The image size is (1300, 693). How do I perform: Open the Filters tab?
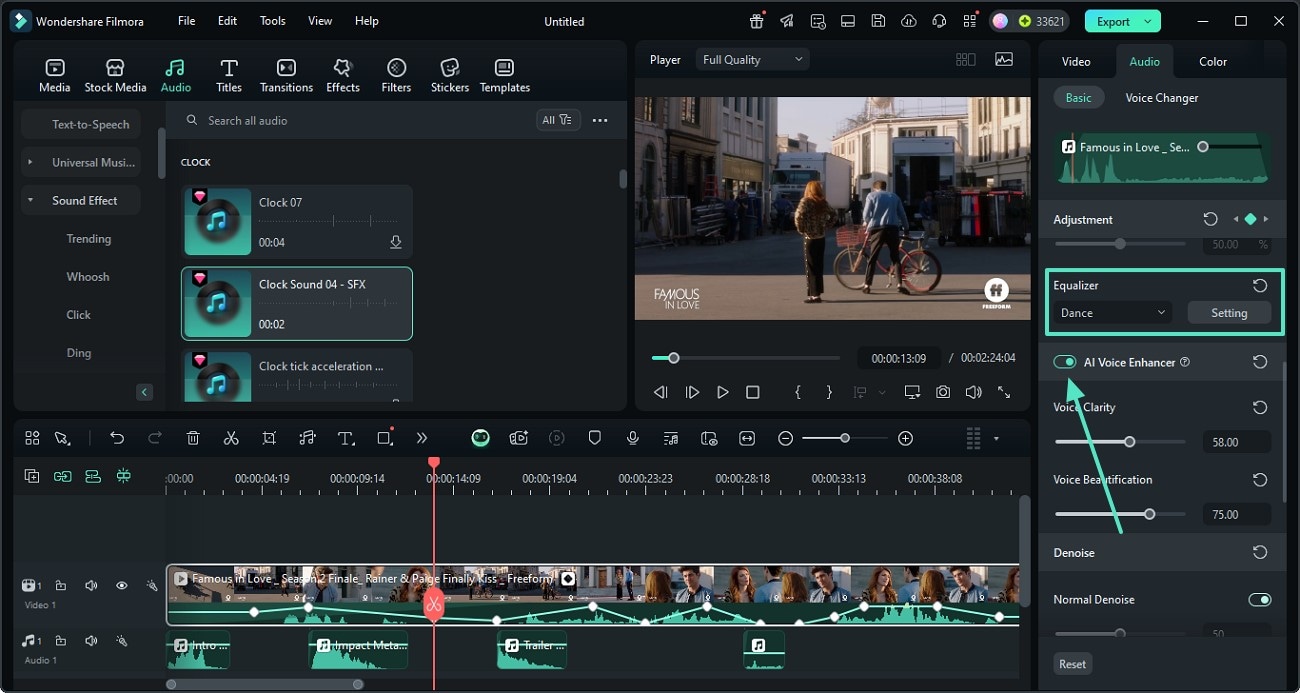coord(396,75)
